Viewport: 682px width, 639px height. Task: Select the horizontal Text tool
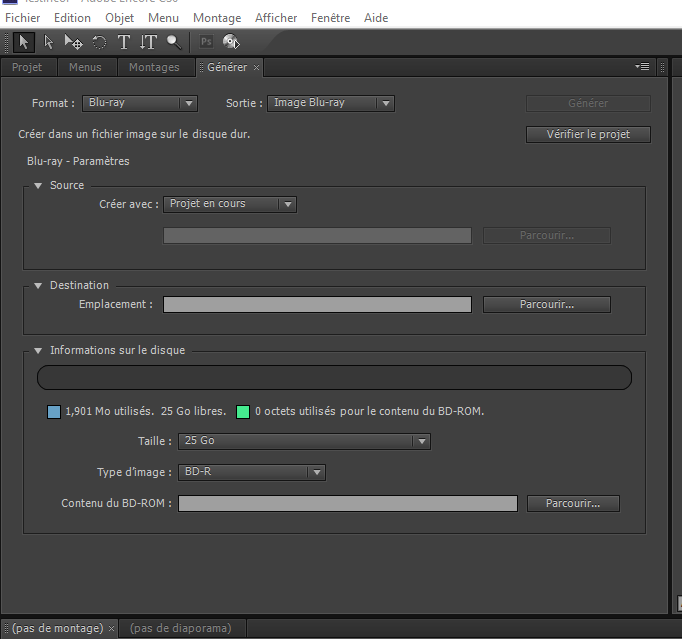coord(124,42)
